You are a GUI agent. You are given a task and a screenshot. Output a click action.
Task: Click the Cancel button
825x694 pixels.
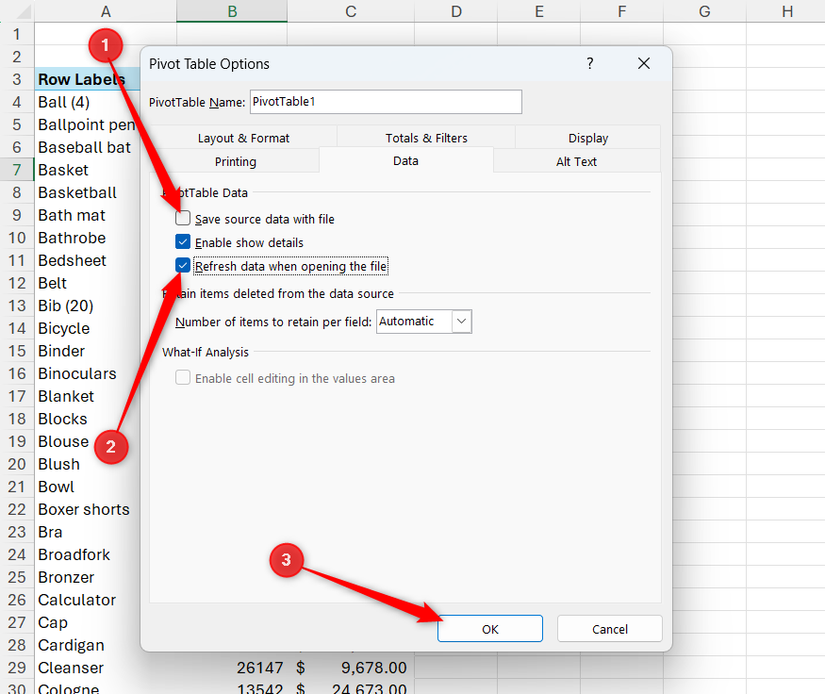click(609, 628)
